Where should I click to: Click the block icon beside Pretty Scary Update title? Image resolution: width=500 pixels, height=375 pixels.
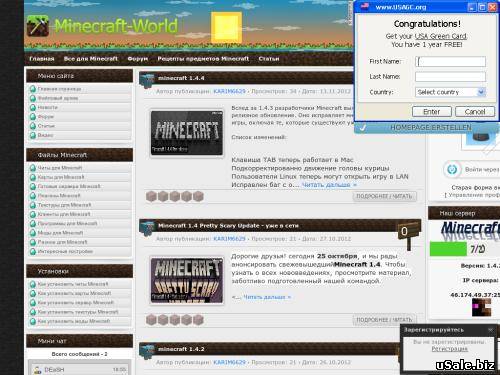(147, 229)
